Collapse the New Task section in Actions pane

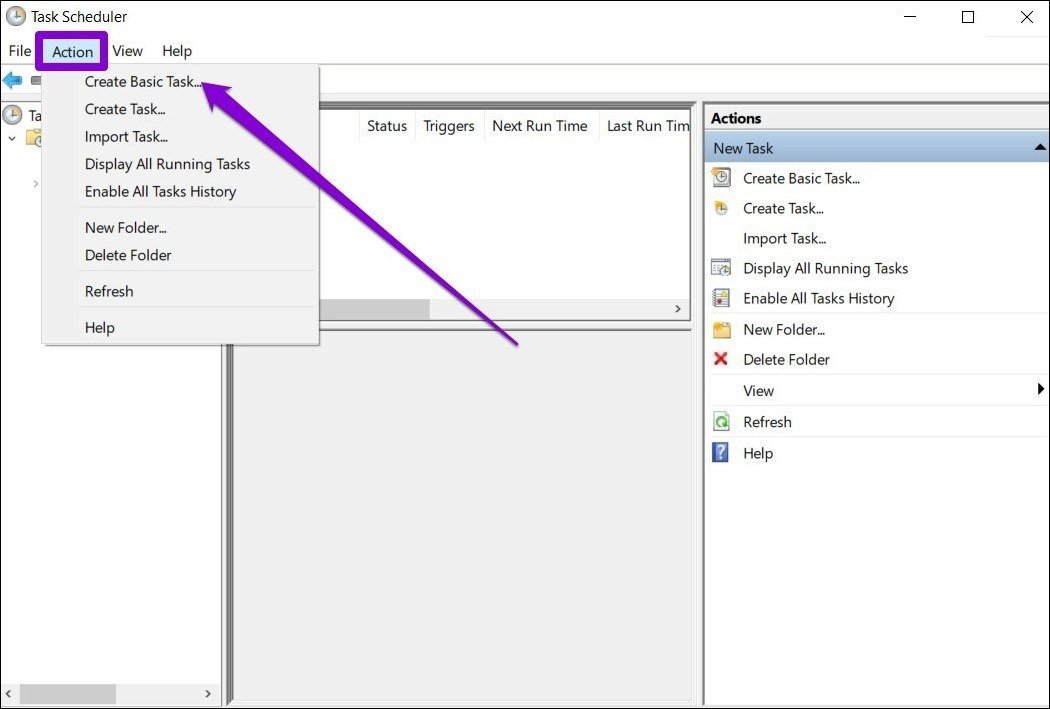click(x=1037, y=147)
